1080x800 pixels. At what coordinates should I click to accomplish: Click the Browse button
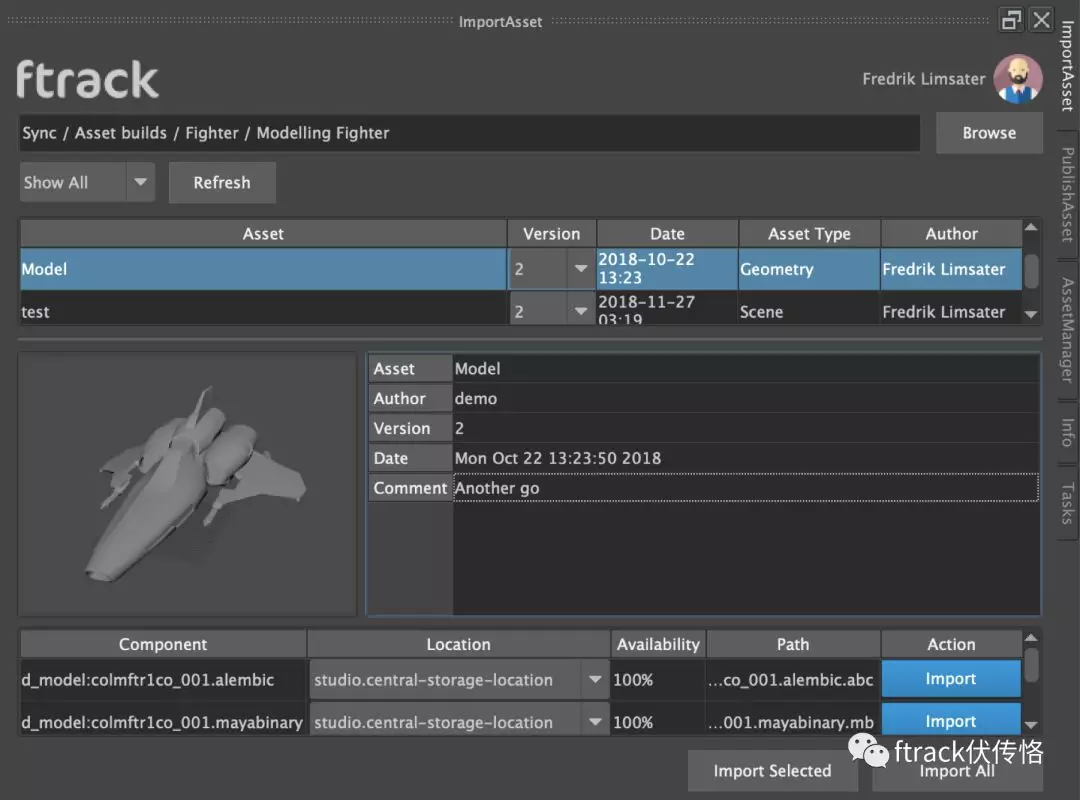pos(989,133)
